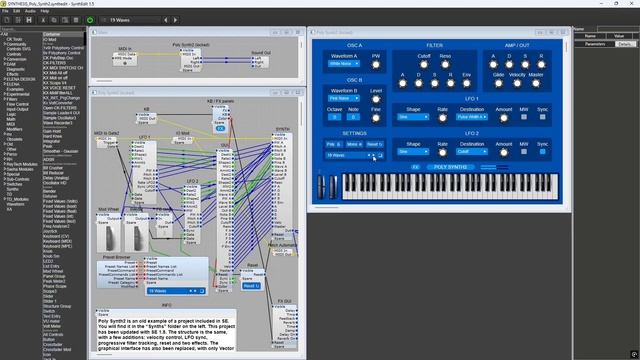The width and height of the screenshot is (640, 360).
Task: Switch to the Details tab
Action: point(625,44)
